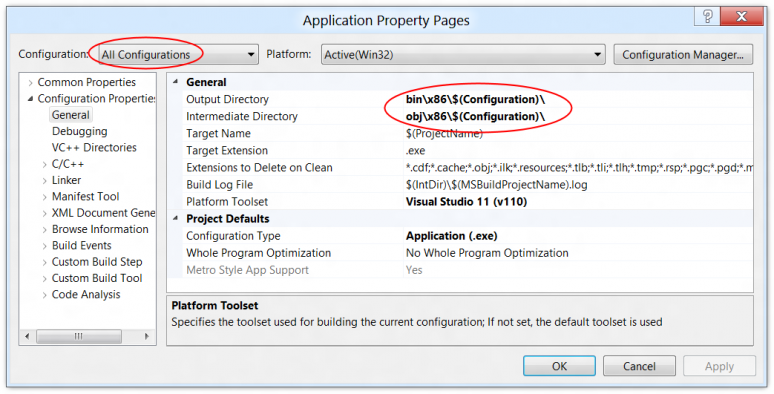Viewport: 774px width, 394px height.
Task: Confirm with the OK button
Action: click(559, 366)
